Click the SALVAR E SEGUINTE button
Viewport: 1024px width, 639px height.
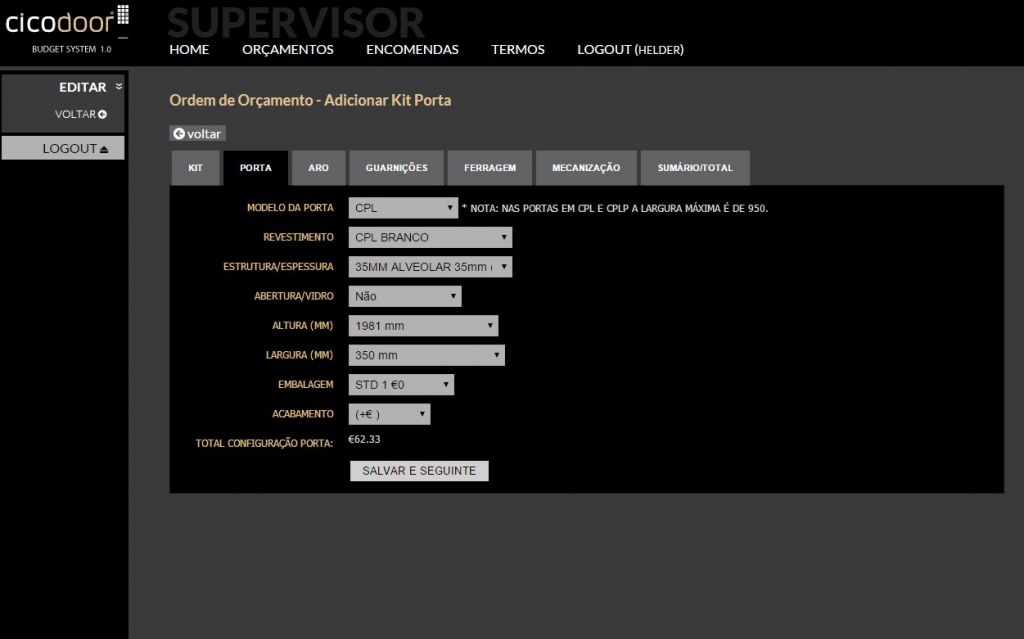(x=419, y=470)
